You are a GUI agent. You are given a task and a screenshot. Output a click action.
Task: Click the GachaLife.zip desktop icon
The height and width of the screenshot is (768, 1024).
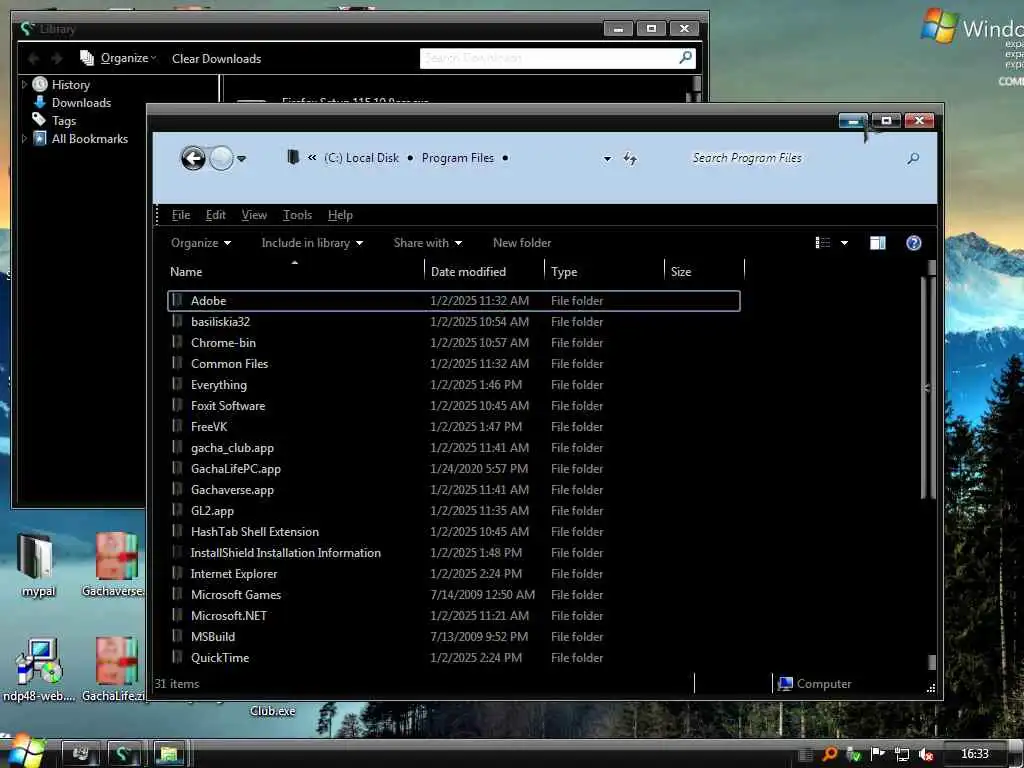pos(115,670)
